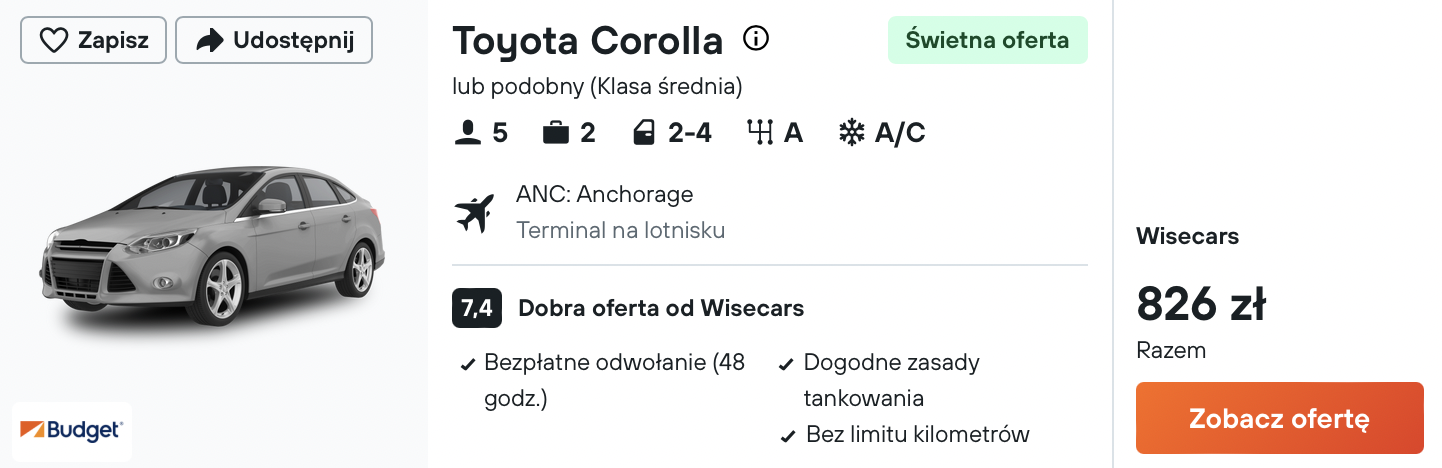Click the passenger seats icon
This screenshot has width=1442, height=468.
(x=467, y=133)
